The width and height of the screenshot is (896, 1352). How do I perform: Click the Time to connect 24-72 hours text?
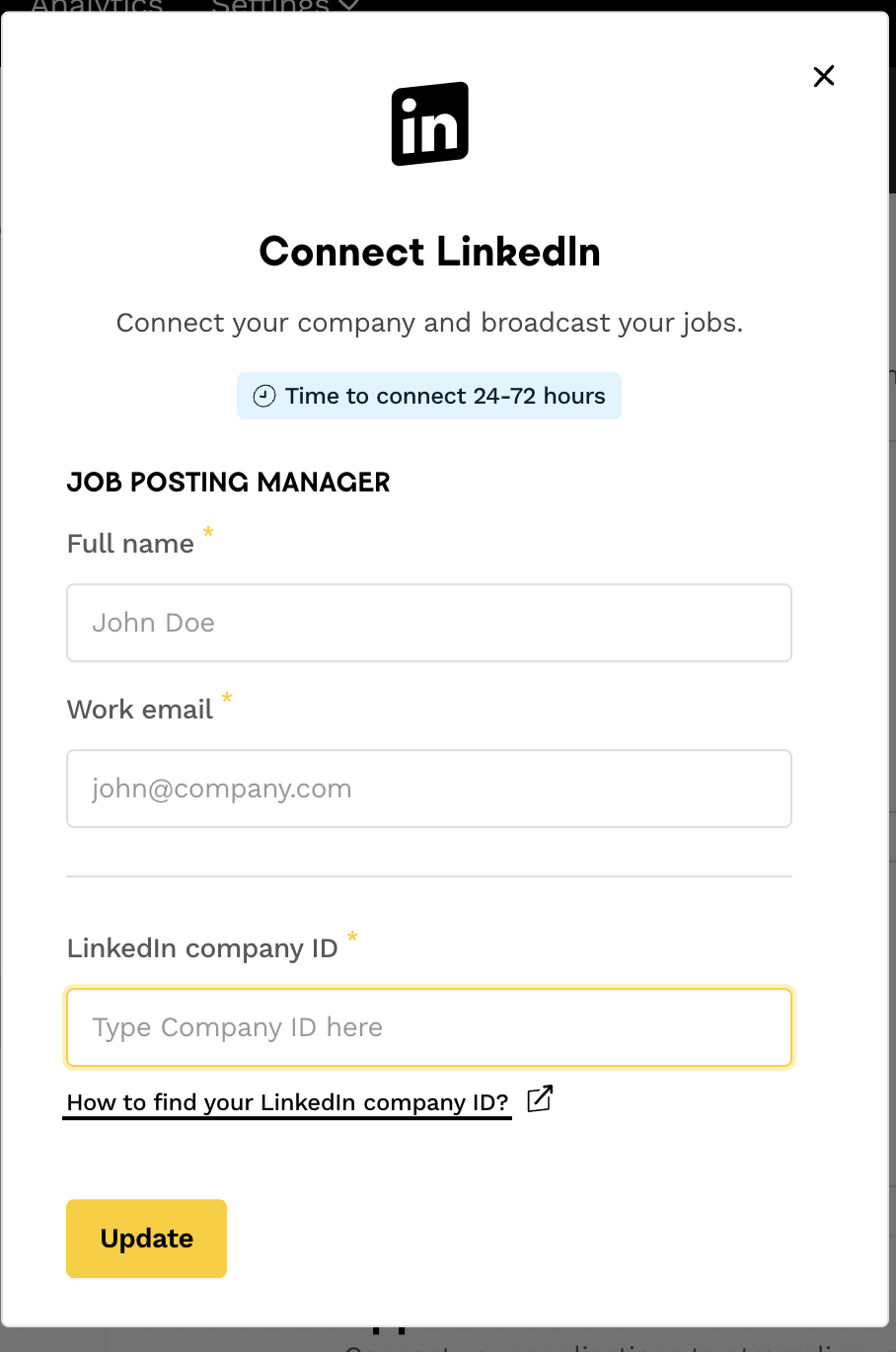[445, 397]
